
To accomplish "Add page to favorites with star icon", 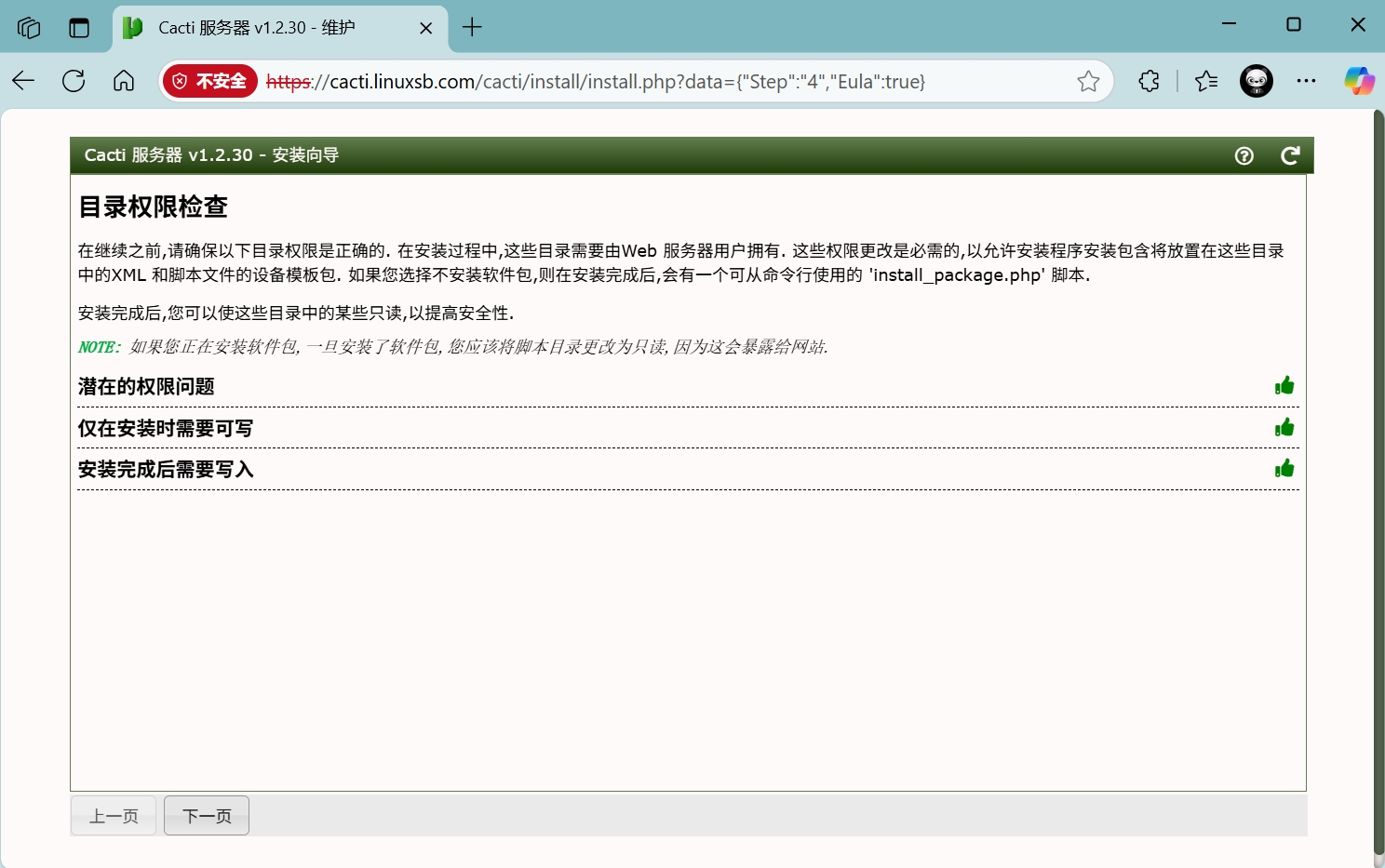I will 1088,82.
